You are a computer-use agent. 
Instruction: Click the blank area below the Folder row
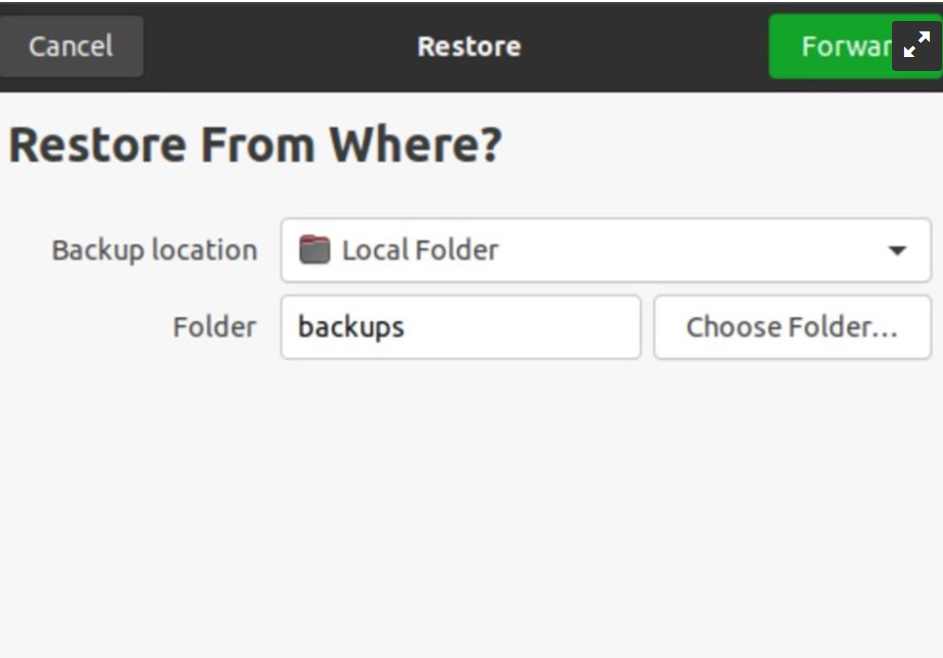click(470, 500)
